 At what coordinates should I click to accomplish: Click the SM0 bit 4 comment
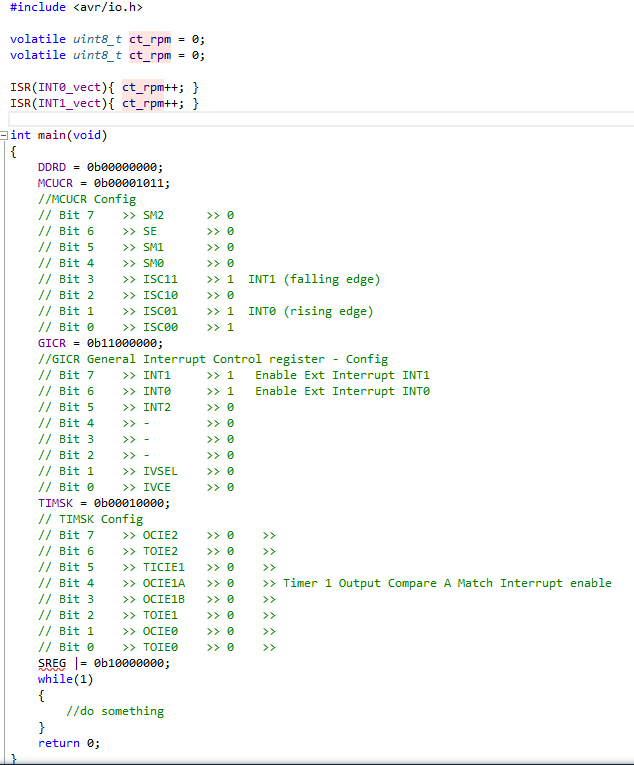[x=136, y=263]
